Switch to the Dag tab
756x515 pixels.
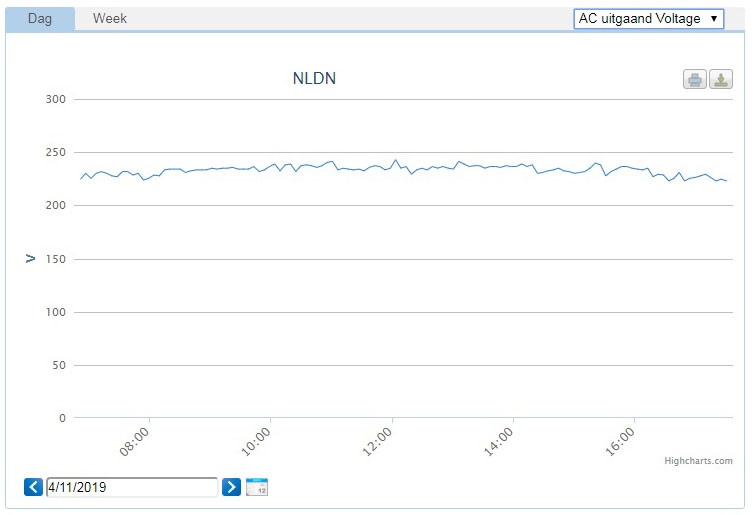click(40, 18)
